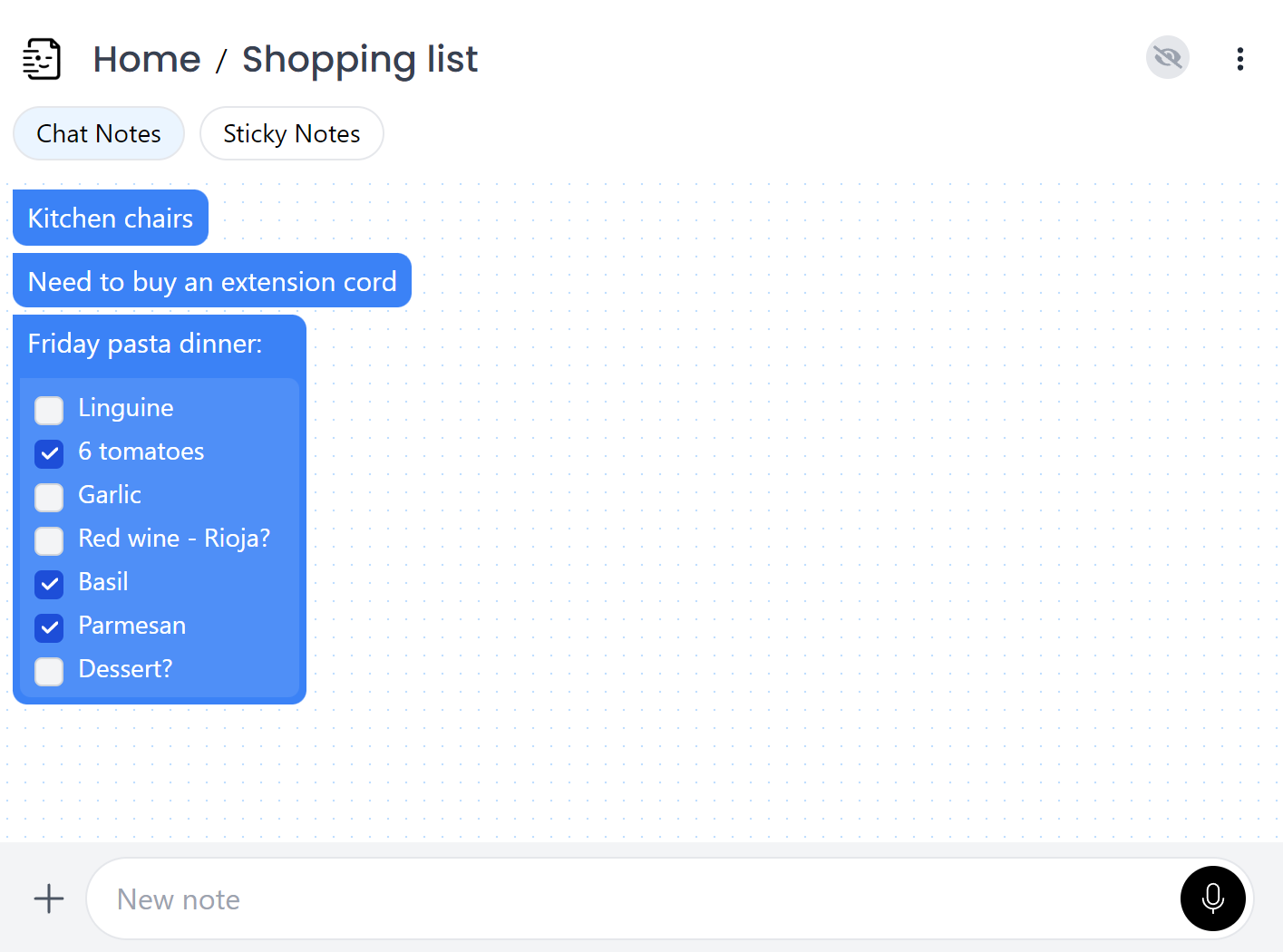
Task: Start voice note with microphone button
Action: click(1212, 899)
